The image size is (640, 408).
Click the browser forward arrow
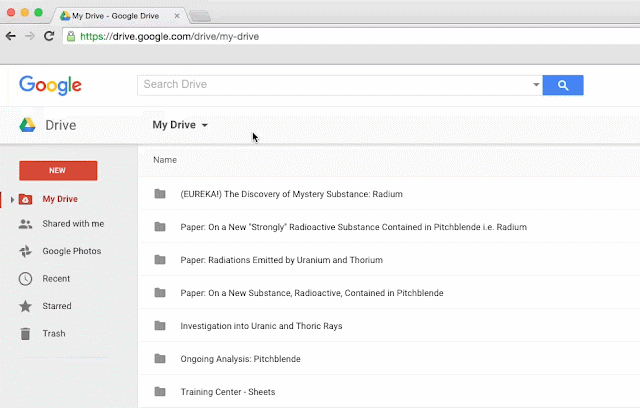pos(29,36)
